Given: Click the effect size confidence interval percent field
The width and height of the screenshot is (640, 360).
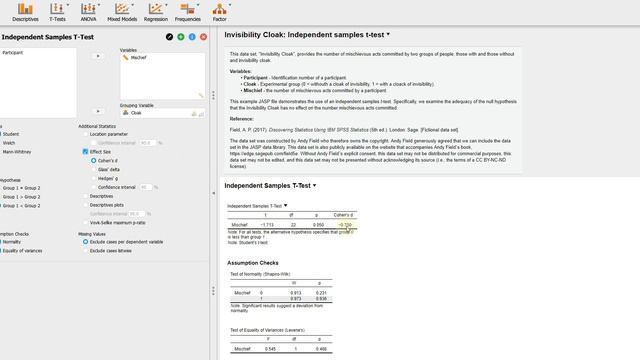Looking at the screenshot, I should tap(146, 187).
